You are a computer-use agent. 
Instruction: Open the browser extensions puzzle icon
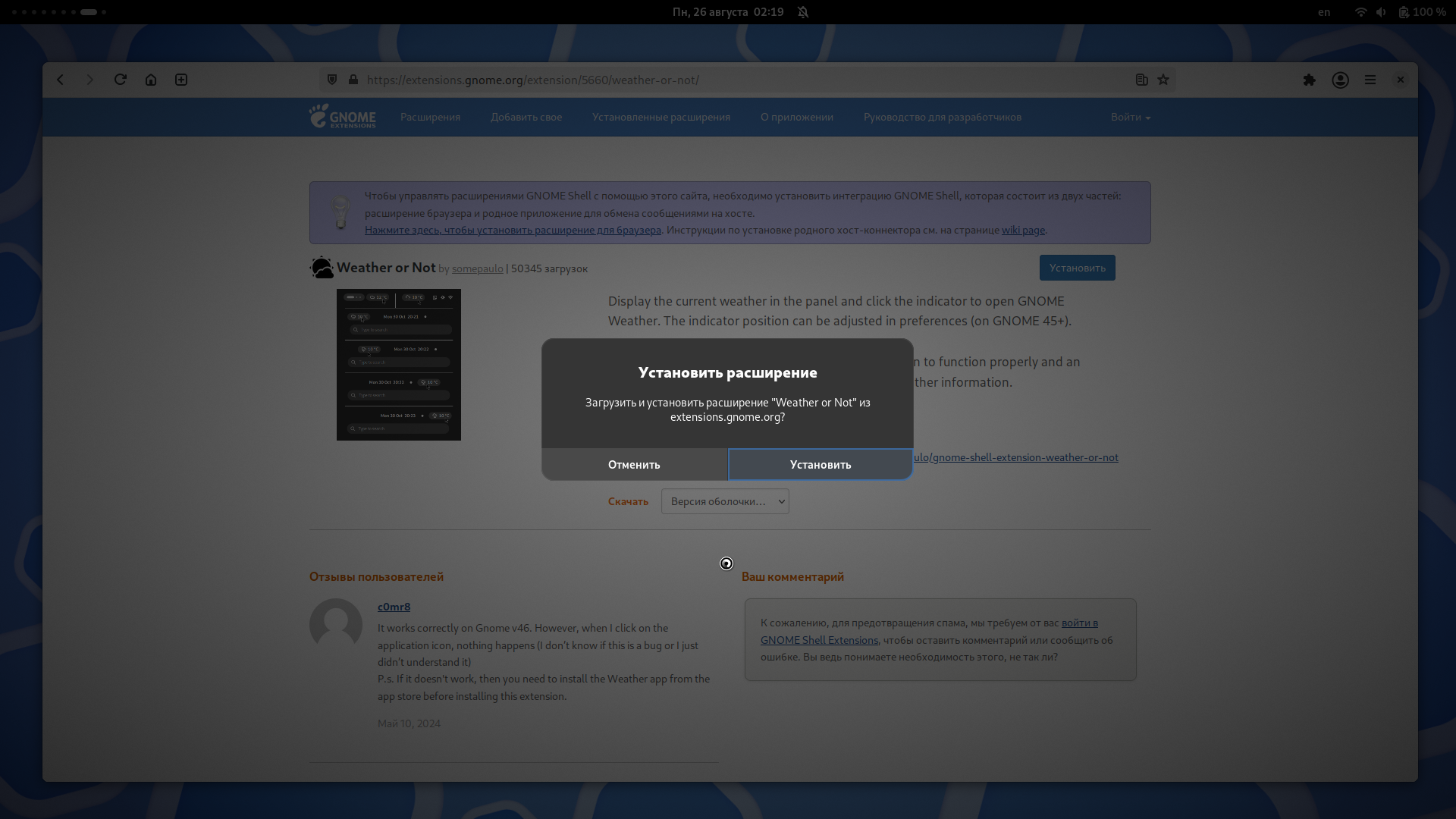coord(1309,80)
